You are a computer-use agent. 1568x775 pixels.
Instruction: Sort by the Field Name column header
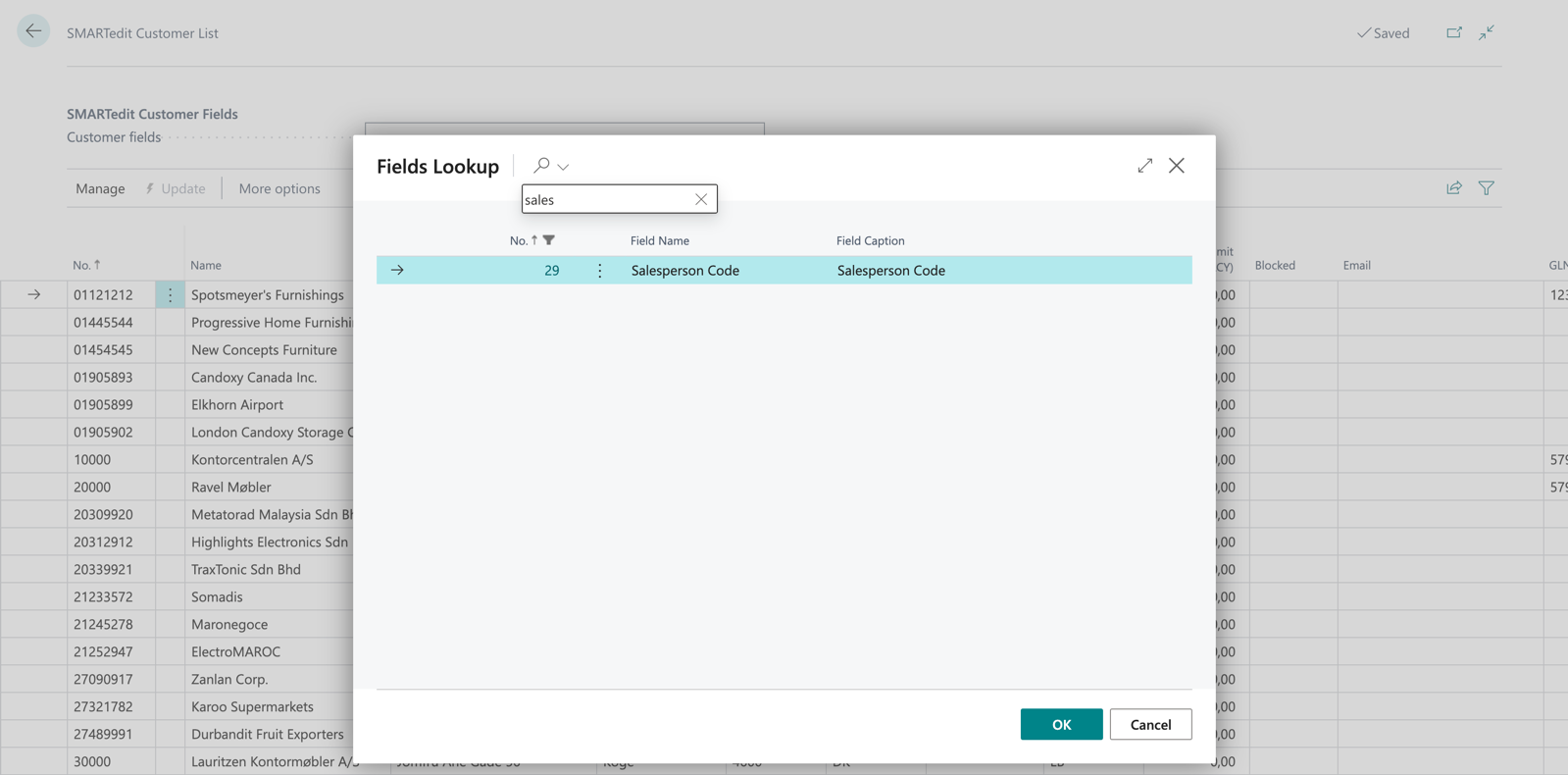(x=660, y=240)
